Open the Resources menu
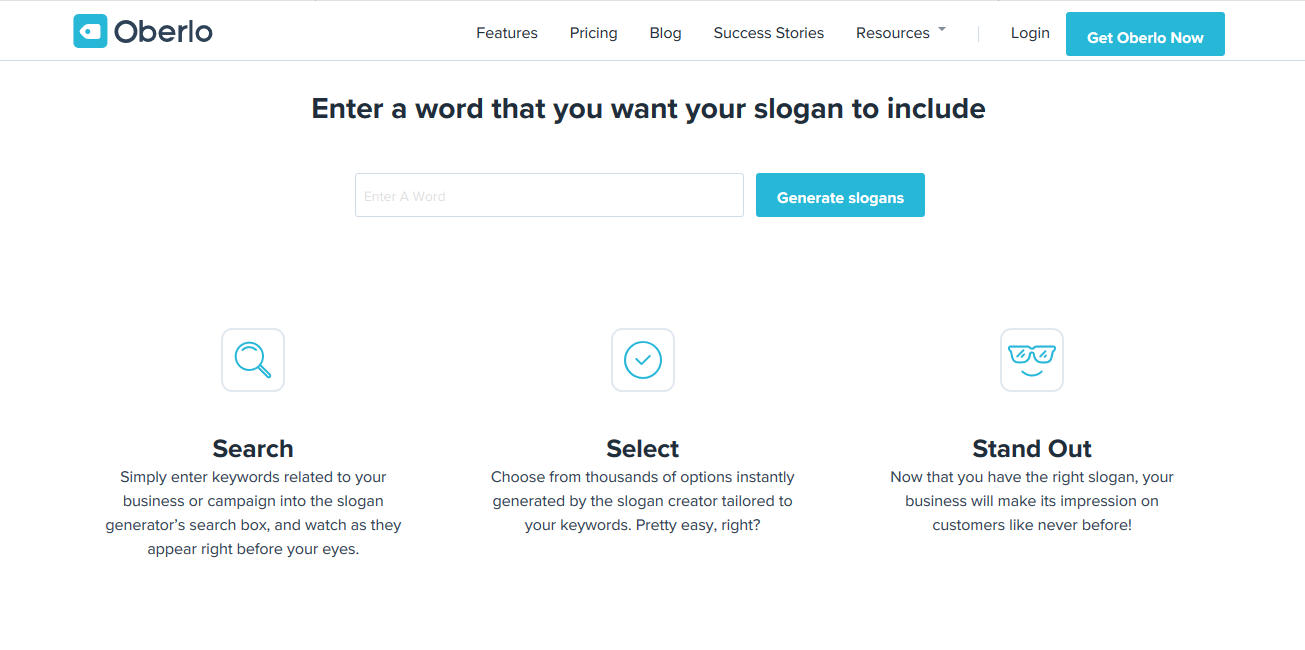Image resolution: width=1305 pixels, height=650 pixels. (892, 33)
